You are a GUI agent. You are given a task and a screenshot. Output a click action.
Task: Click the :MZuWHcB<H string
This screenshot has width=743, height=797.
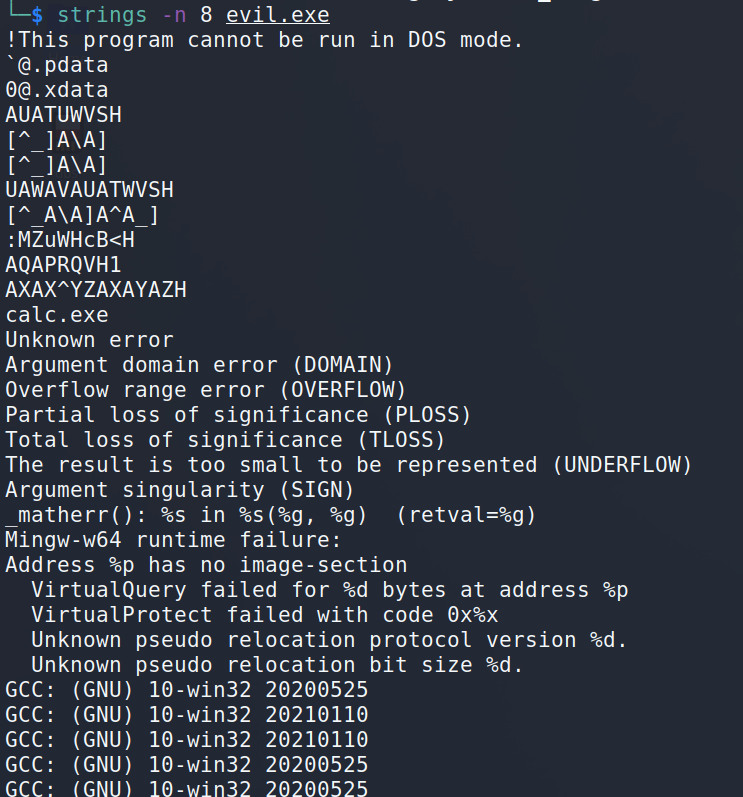coord(70,240)
